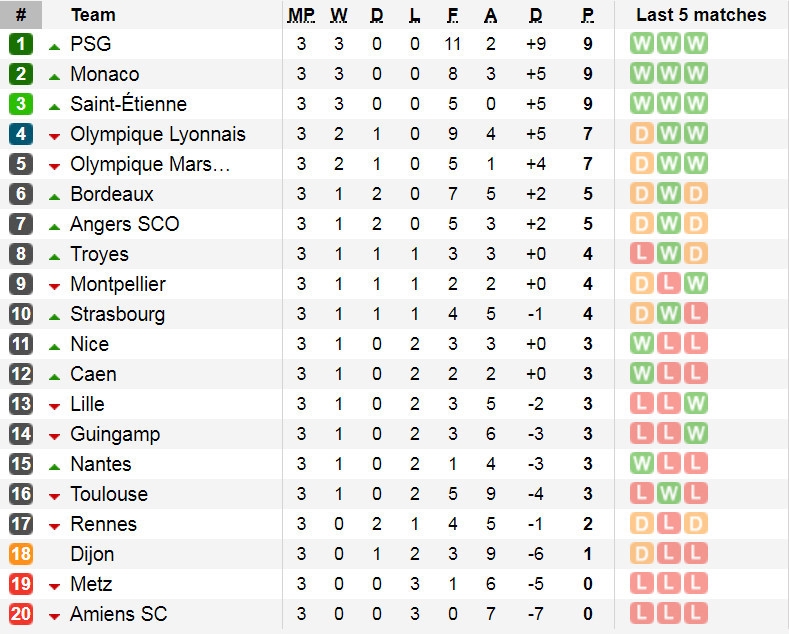Viewport: 789px width, 634px height.
Task: Click Olympique Lyonnais' rank 4 blue badge
Action: coord(21,134)
